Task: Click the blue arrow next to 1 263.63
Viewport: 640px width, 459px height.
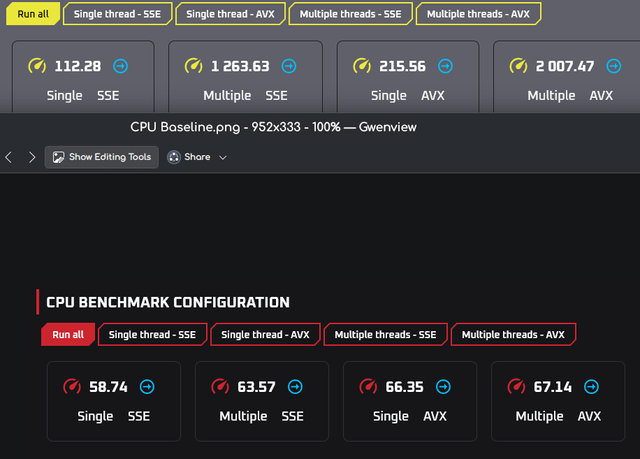Action: click(x=289, y=66)
